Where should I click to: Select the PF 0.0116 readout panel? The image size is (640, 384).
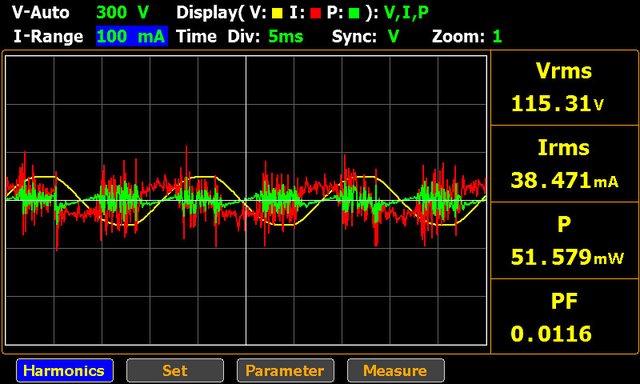(x=565, y=316)
